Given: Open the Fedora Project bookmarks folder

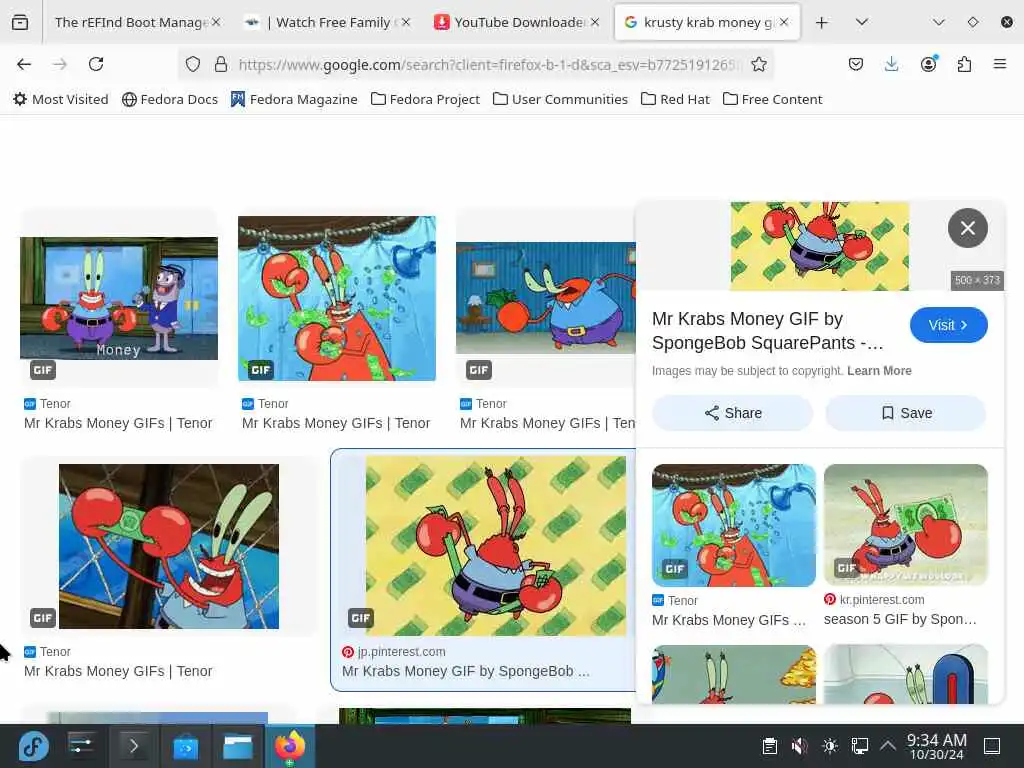Looking at the screenshot, I should point(425,99).
